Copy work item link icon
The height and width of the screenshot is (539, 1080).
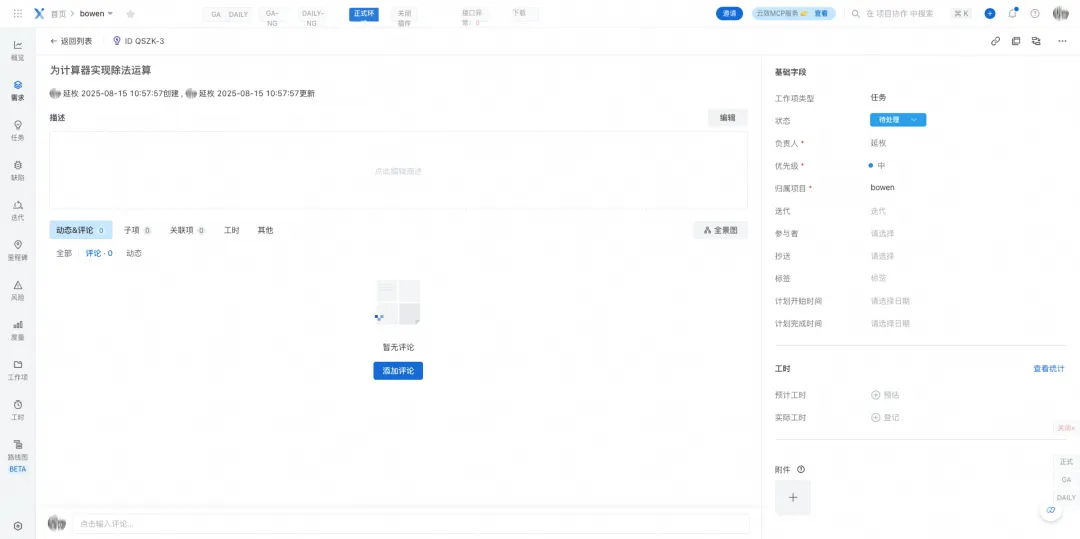995,41
